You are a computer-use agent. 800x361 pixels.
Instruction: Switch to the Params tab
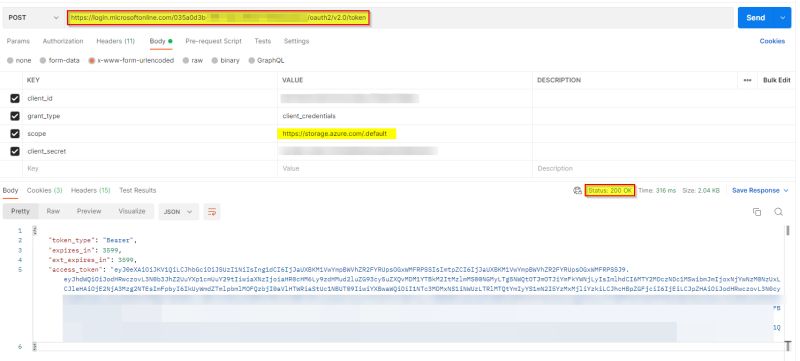[18, 41]
